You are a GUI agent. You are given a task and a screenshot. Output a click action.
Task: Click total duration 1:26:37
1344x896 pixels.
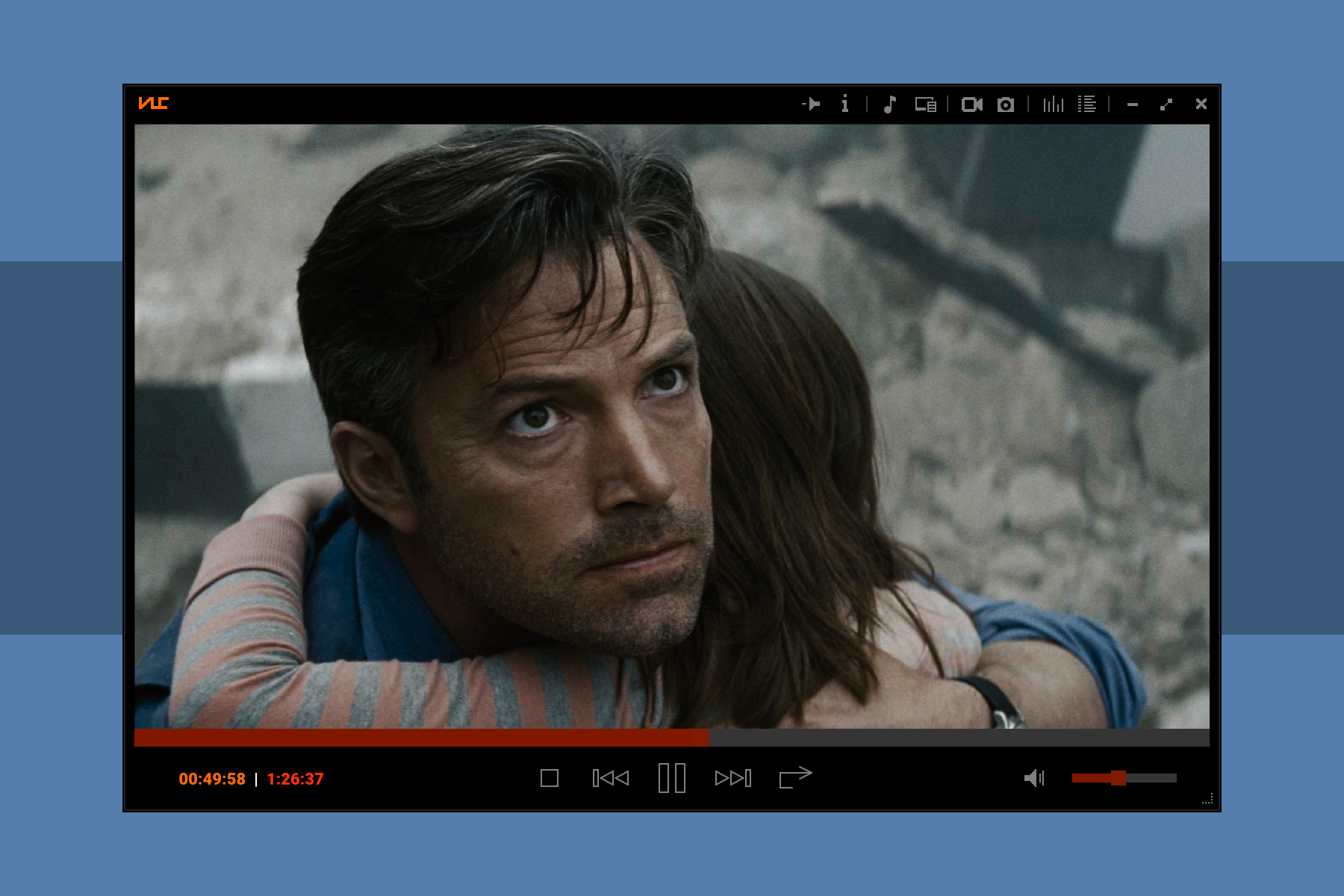(x=296, y=779)
